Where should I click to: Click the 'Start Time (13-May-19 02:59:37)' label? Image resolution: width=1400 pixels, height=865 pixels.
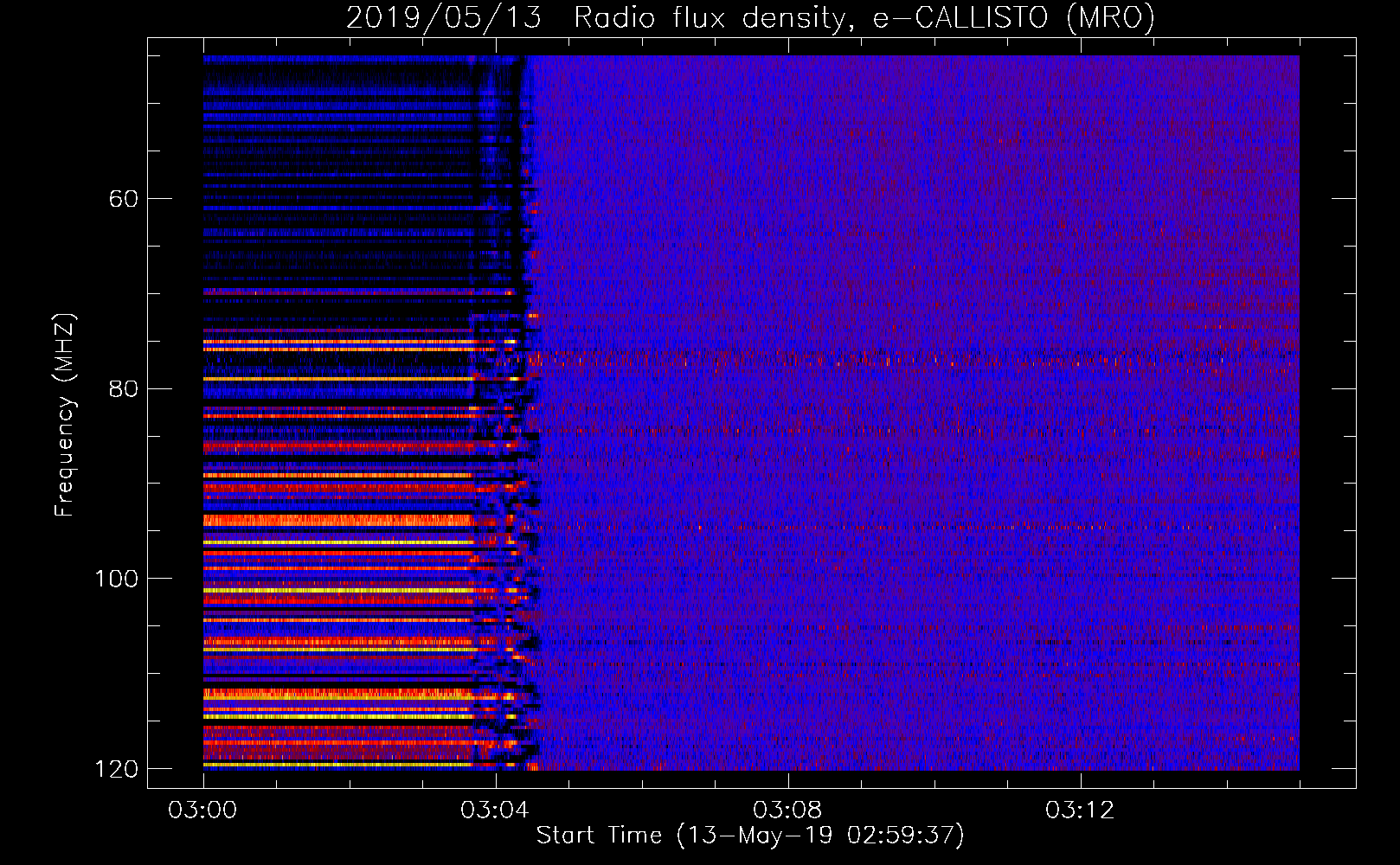(750, 836)
